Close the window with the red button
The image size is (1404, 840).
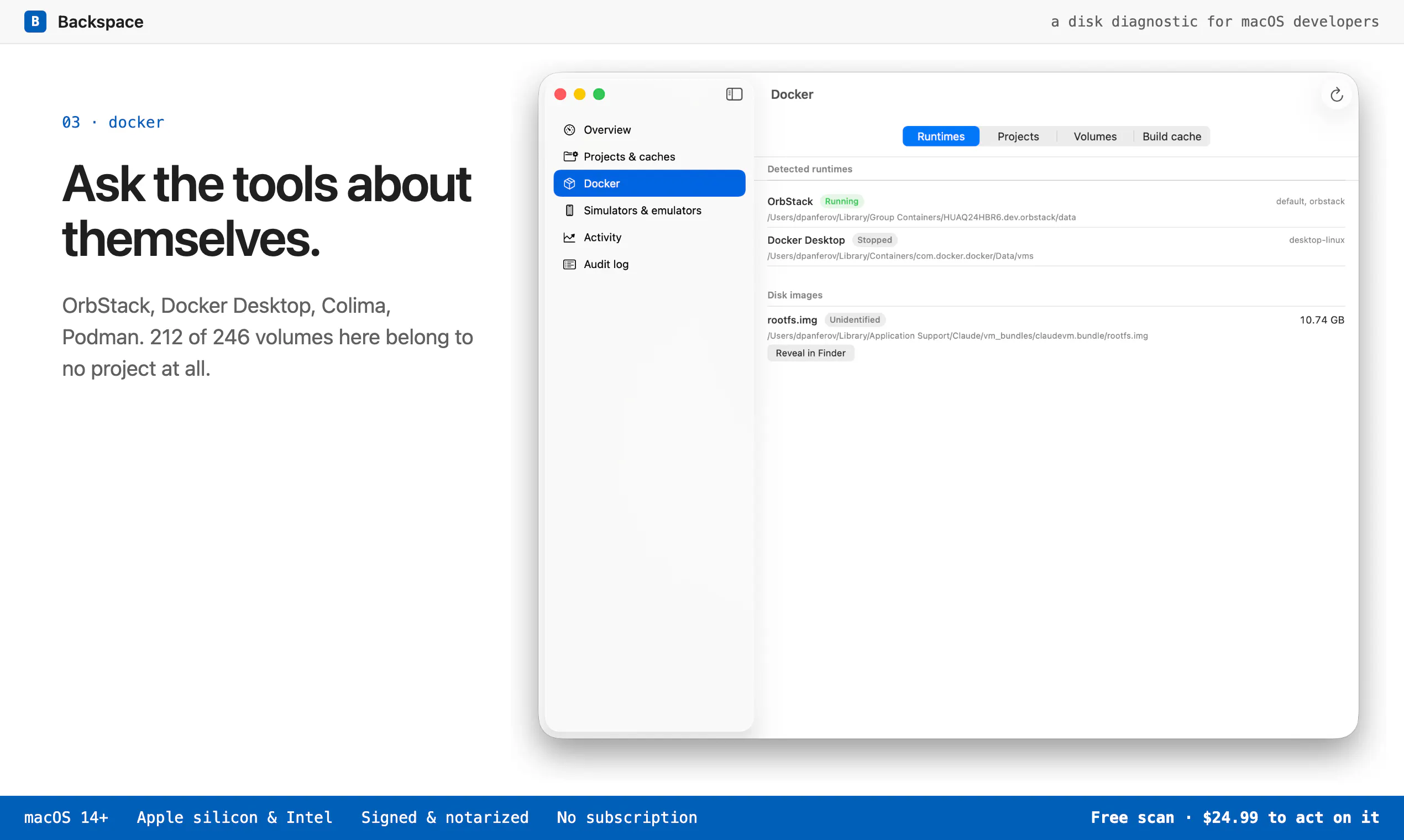click(x=560, y=94)
